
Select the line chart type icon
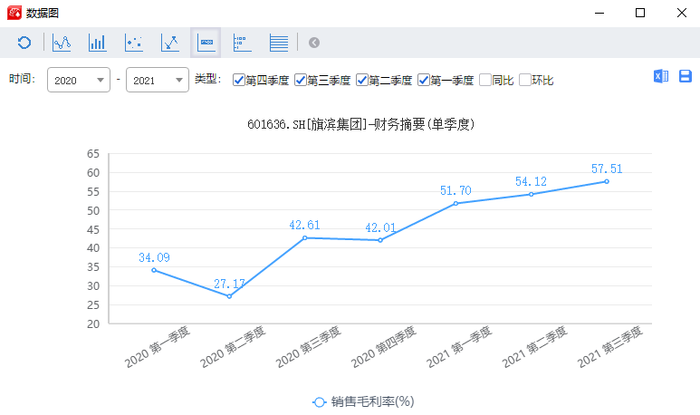[x=61, y=43]
